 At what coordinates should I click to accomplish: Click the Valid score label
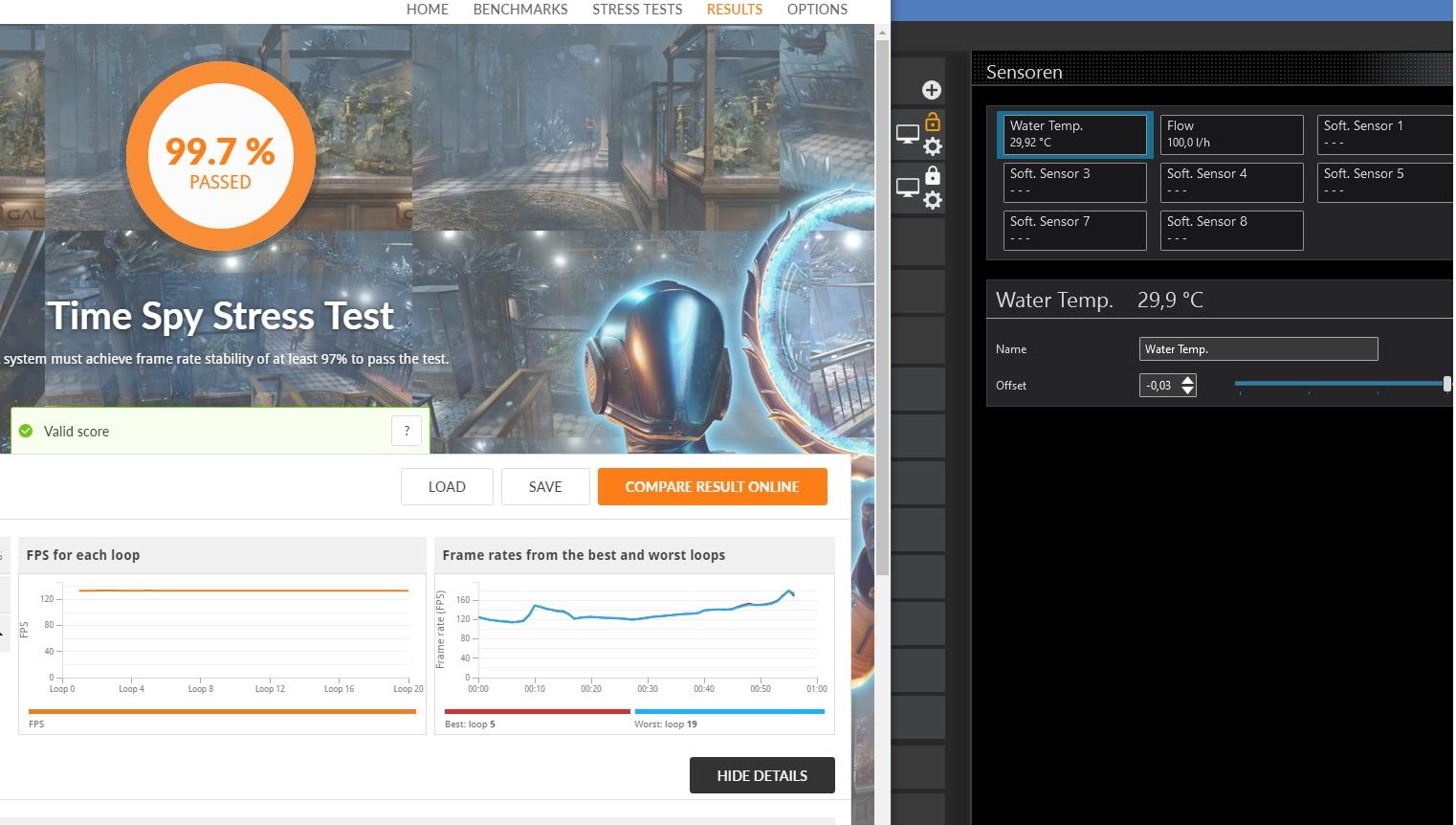tap(77, 432)
